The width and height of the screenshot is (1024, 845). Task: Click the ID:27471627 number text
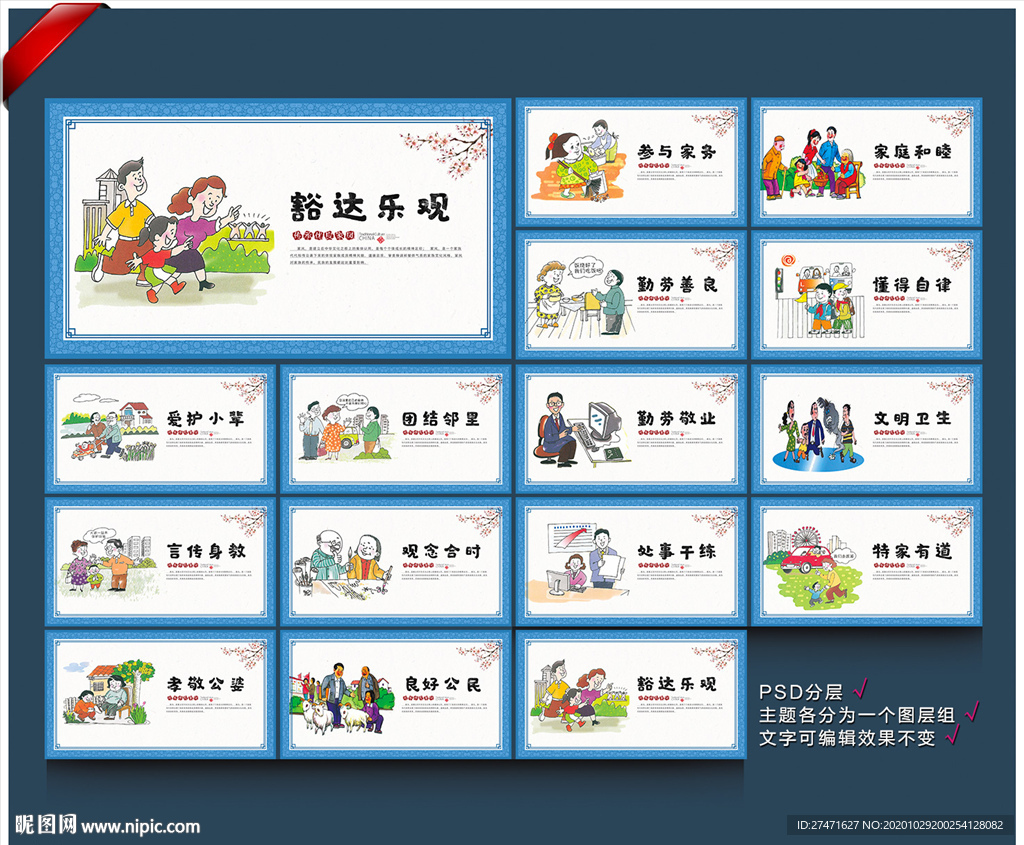pyautogui.click(x=827, y=825)
